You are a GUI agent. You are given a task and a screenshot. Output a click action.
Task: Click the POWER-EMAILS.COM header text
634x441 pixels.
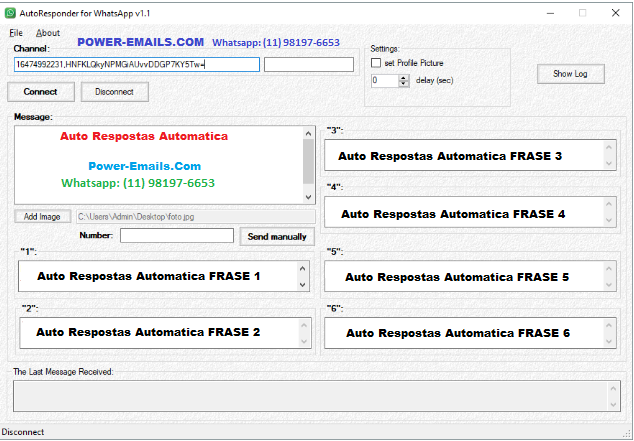click(140, 42)
